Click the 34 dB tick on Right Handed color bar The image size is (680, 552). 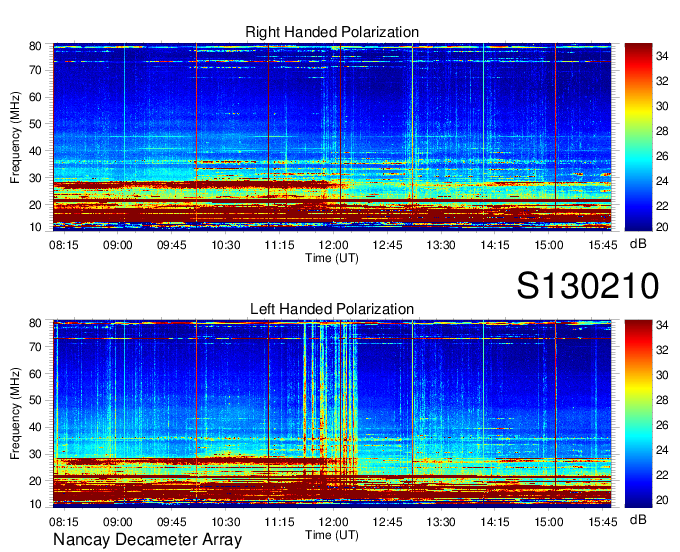coord(662,56)
